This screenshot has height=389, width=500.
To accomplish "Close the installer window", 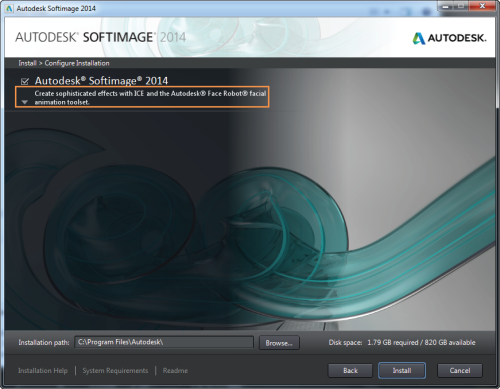I will click(482, 6).
